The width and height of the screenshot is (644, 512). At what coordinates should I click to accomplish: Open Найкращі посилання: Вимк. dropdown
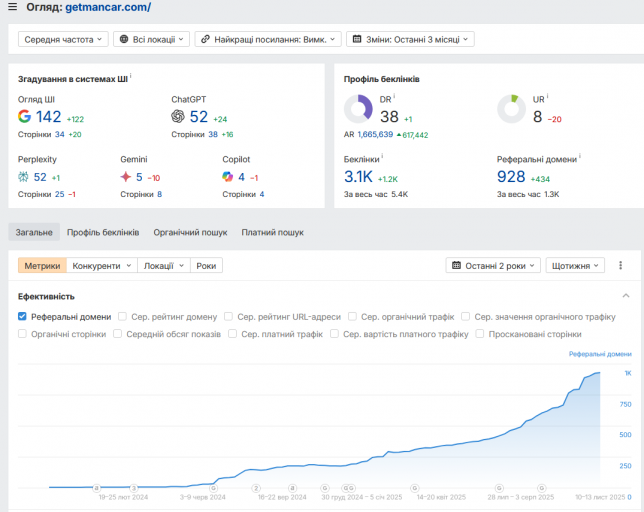pyautogui.click(x=268, y=39)
